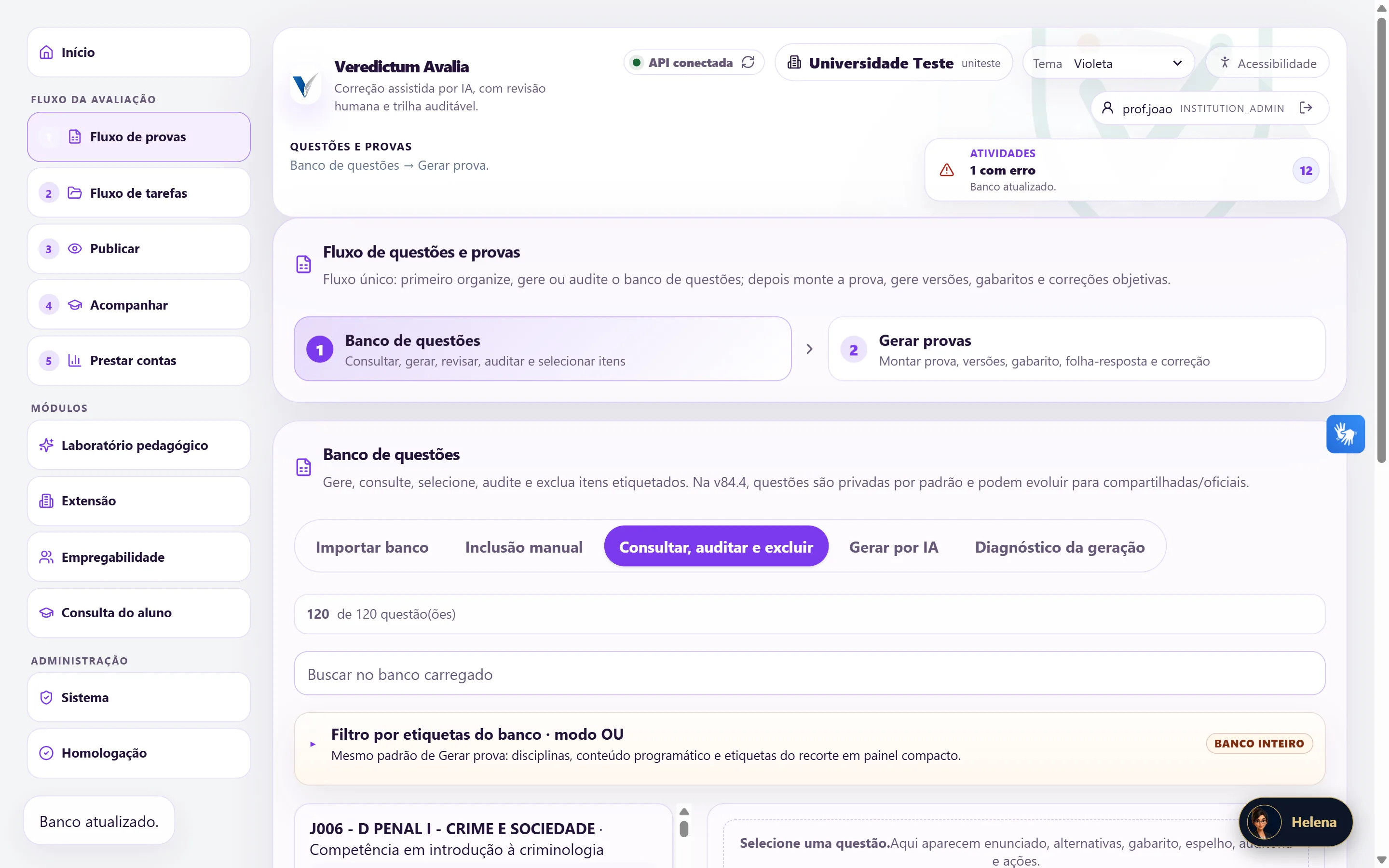
Task: Open Acompanhar step 4 in sidebar
Action: coord(138,305)
